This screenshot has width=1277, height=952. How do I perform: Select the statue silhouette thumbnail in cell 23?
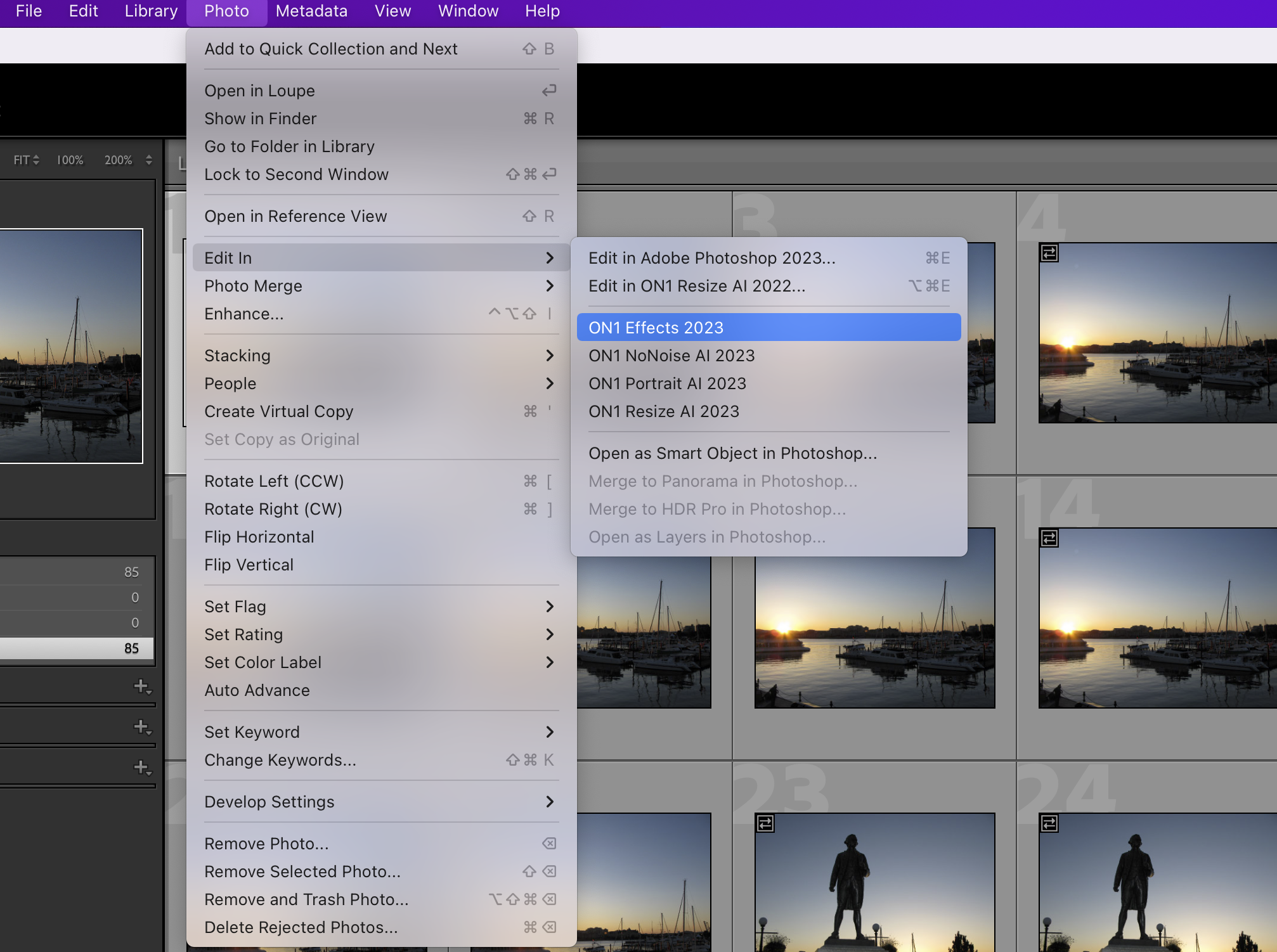(x=875, y=882)
